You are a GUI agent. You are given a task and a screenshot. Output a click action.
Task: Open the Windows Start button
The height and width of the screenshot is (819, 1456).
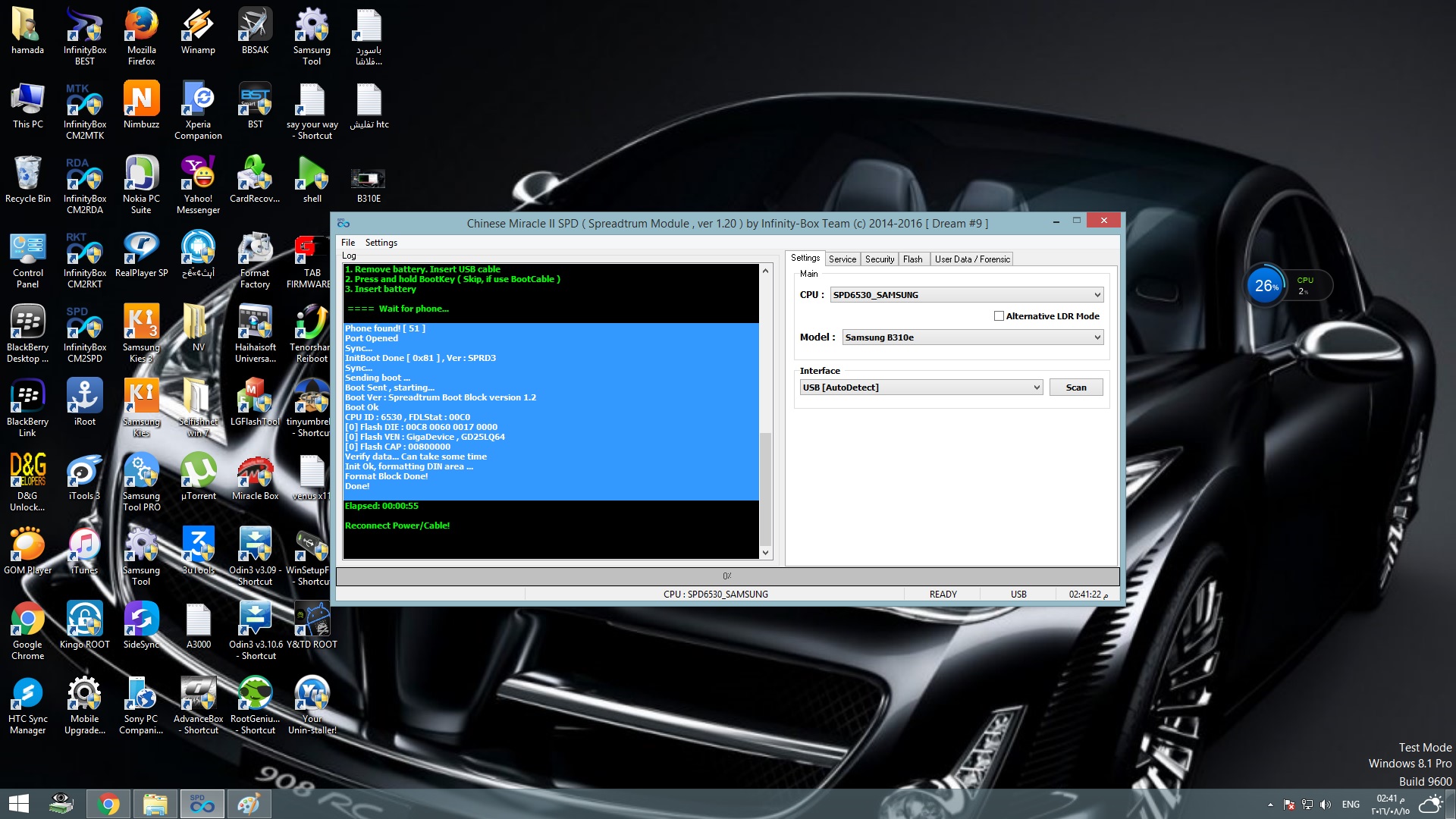19,804
